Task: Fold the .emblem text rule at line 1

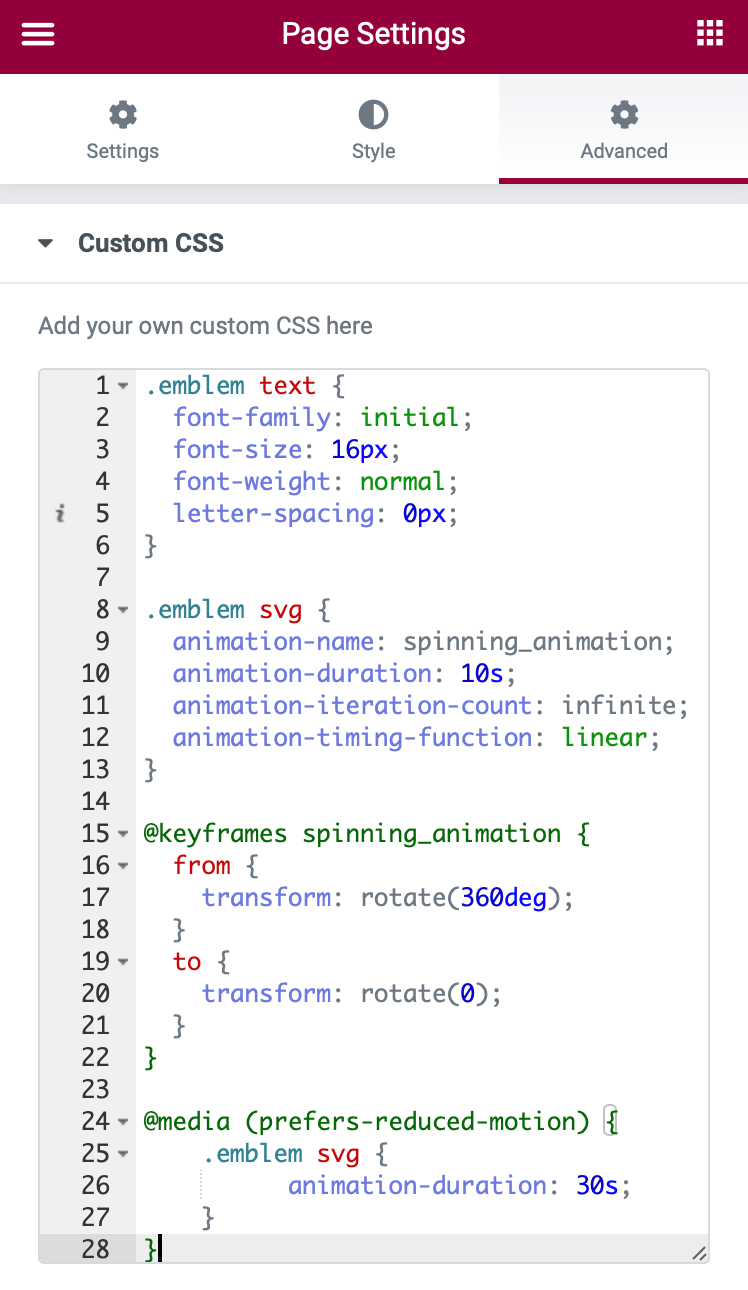Action: pyautogui.click(x=123, y=386)
